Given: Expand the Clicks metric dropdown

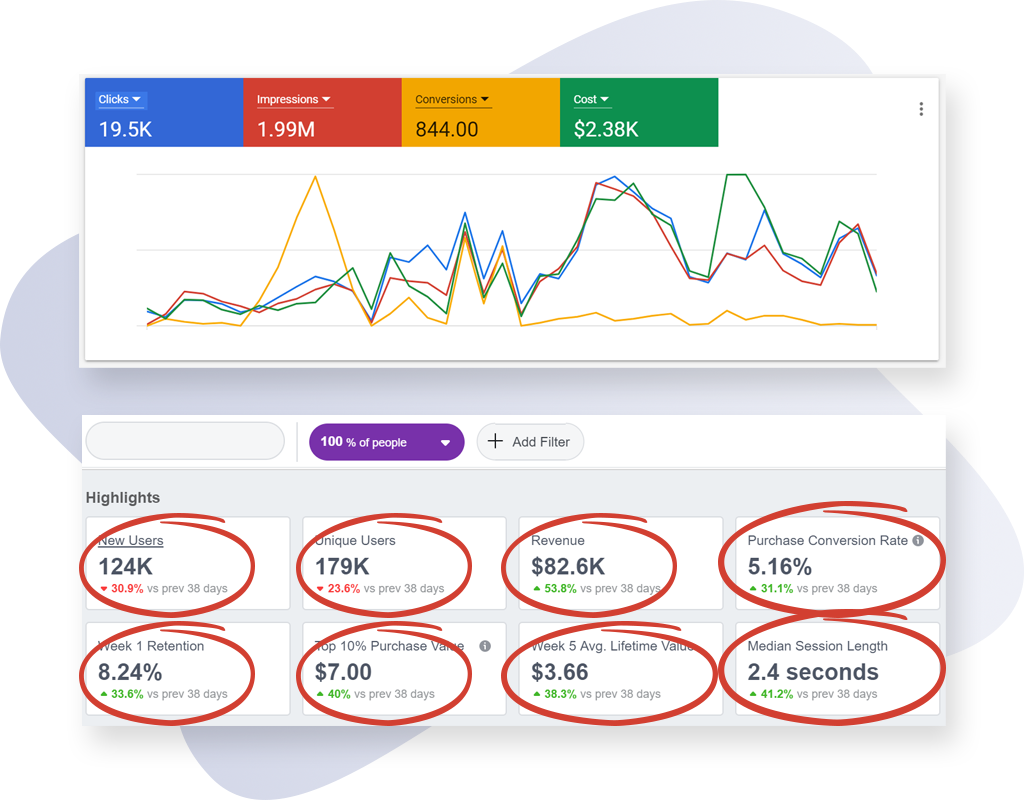Looking at the screenshot, I should click(x=120, y=99).
